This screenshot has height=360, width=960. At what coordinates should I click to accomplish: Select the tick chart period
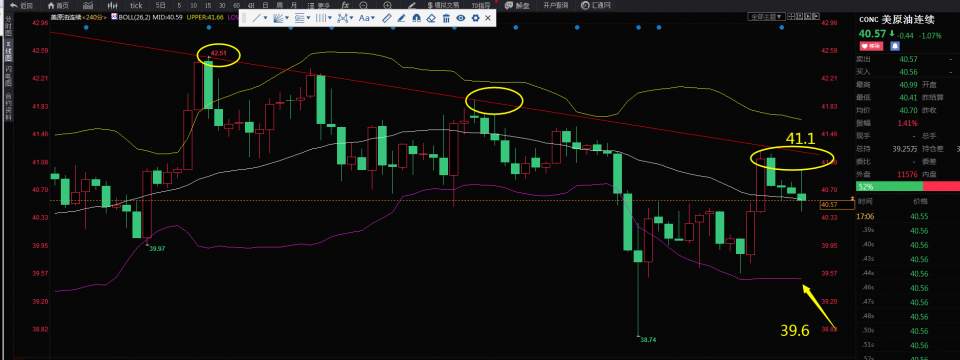pyautogui.click(x=136, y=6)
